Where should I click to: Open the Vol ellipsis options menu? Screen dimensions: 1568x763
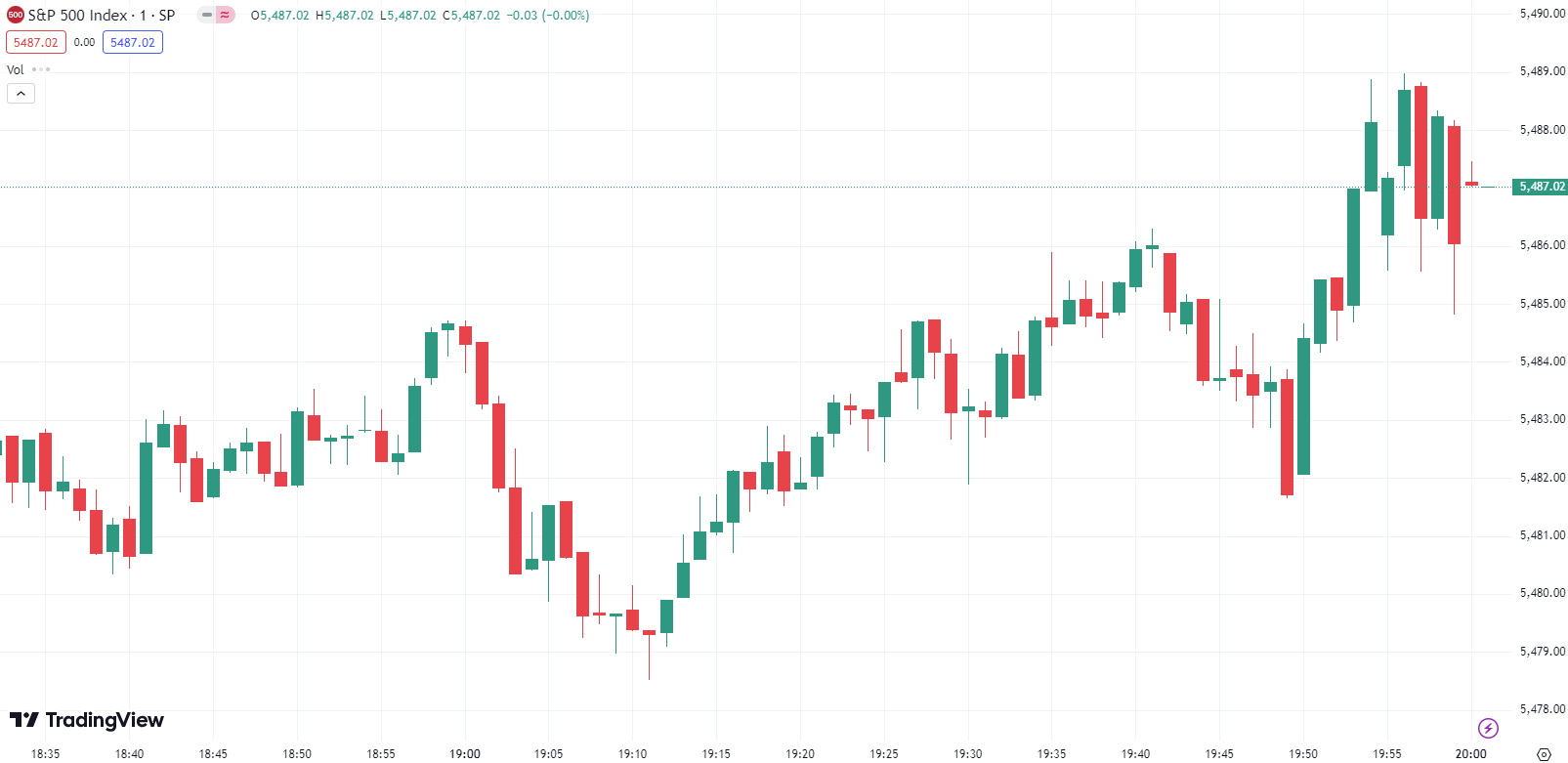tap(39, 69)
